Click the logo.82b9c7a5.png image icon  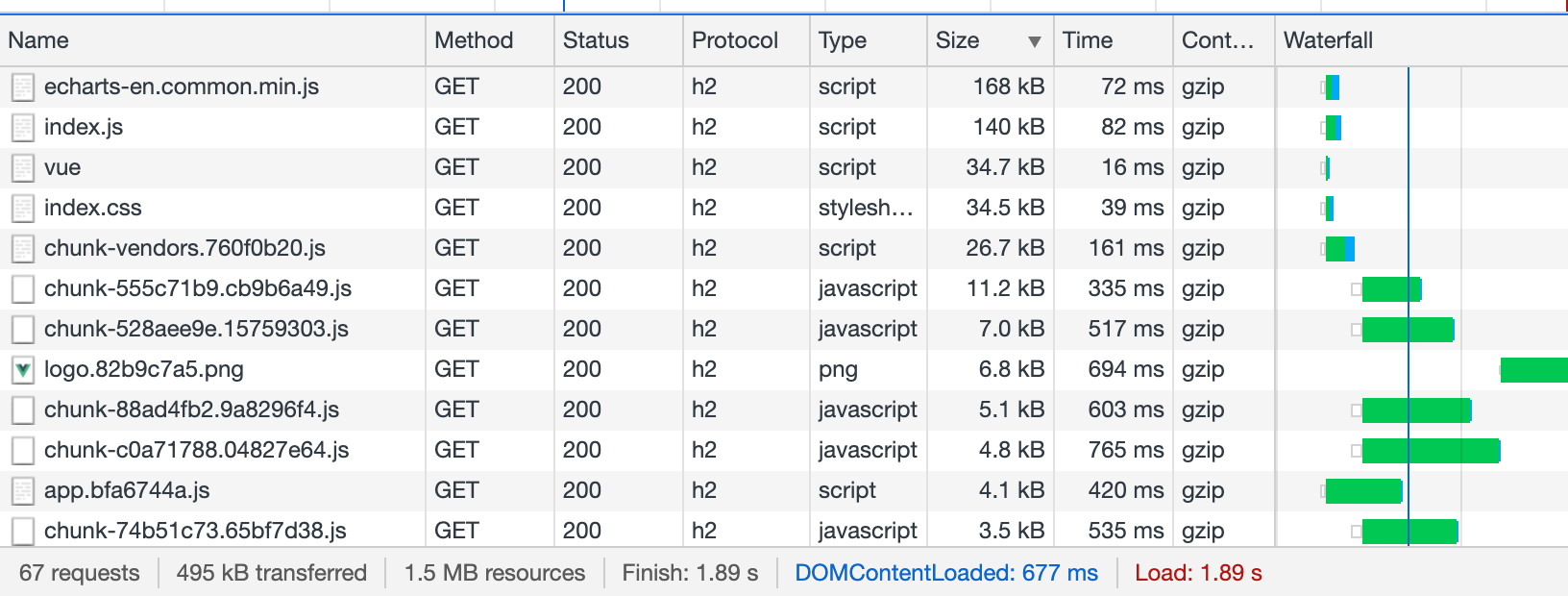coord(23,370)
